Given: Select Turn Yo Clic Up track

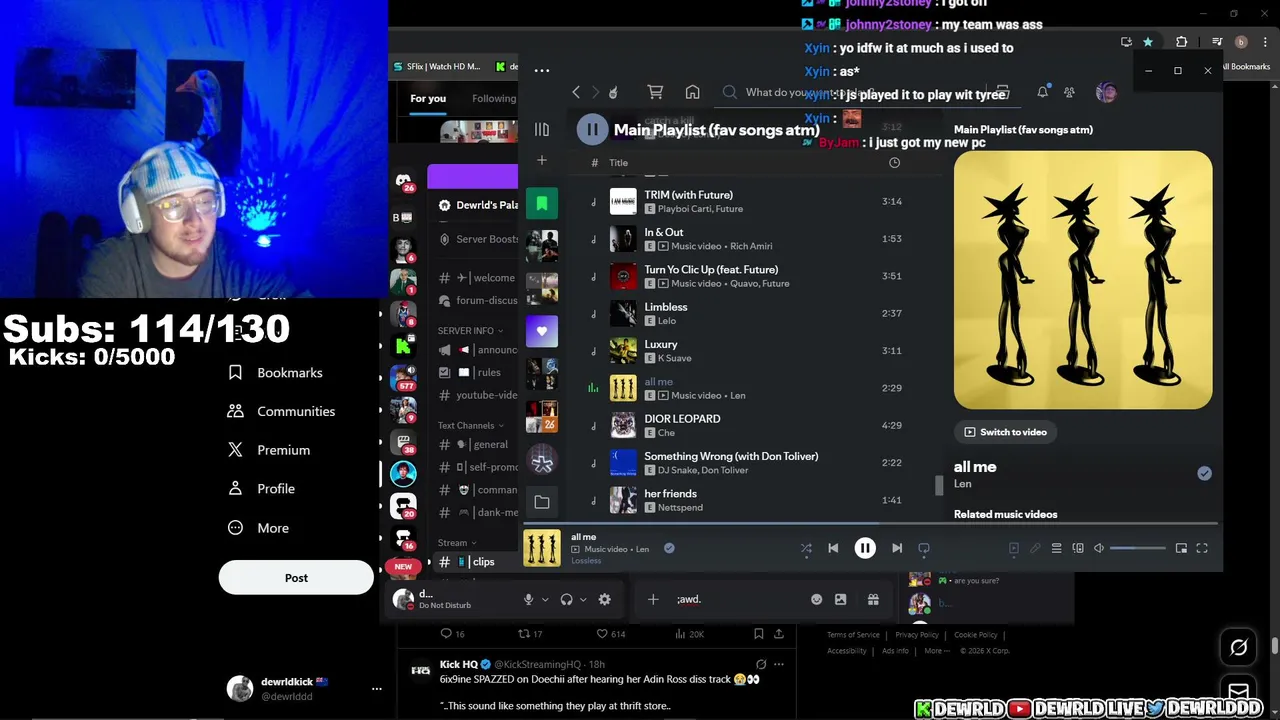Looking at the screenshot, I should point(748,276).
